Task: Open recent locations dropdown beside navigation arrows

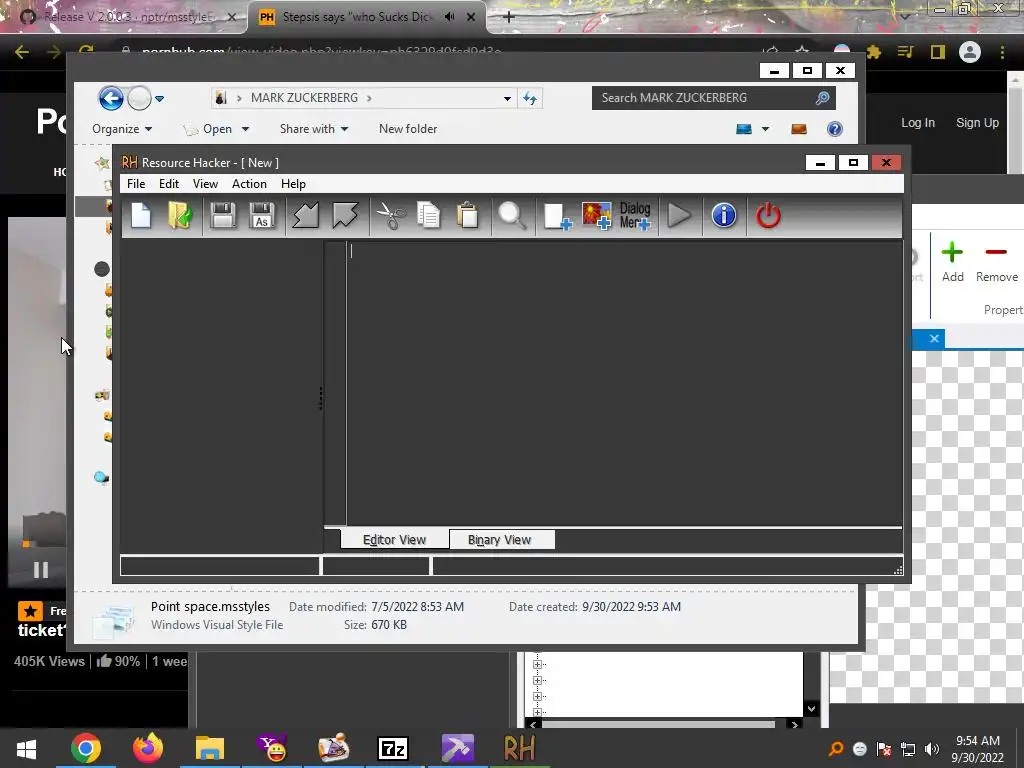Action: coord(159,99)
